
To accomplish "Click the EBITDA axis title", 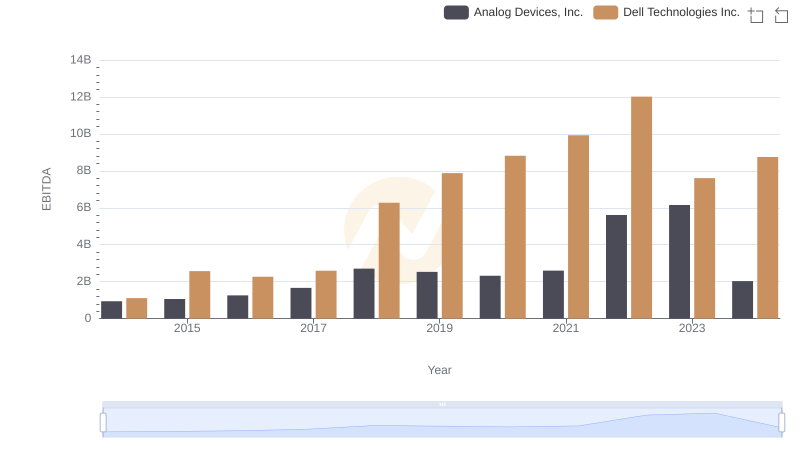I will point(46,189).
